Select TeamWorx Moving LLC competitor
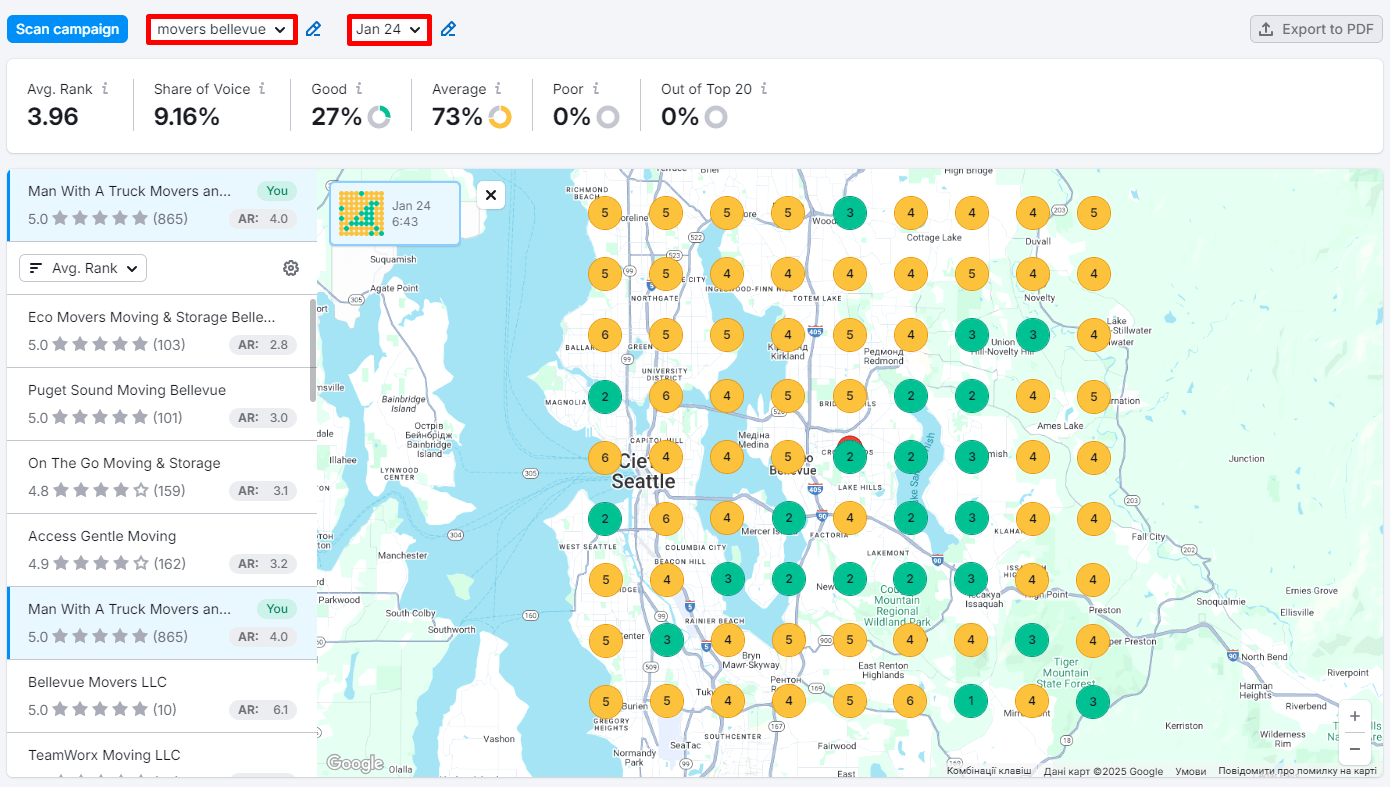Image resolution: width=1390 pixels, height=787 pixels. 162,756
